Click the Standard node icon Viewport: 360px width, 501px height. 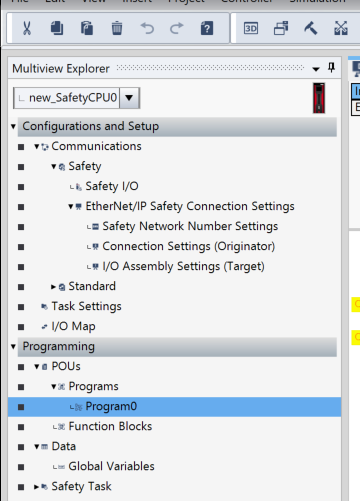[x=62, y=287]
